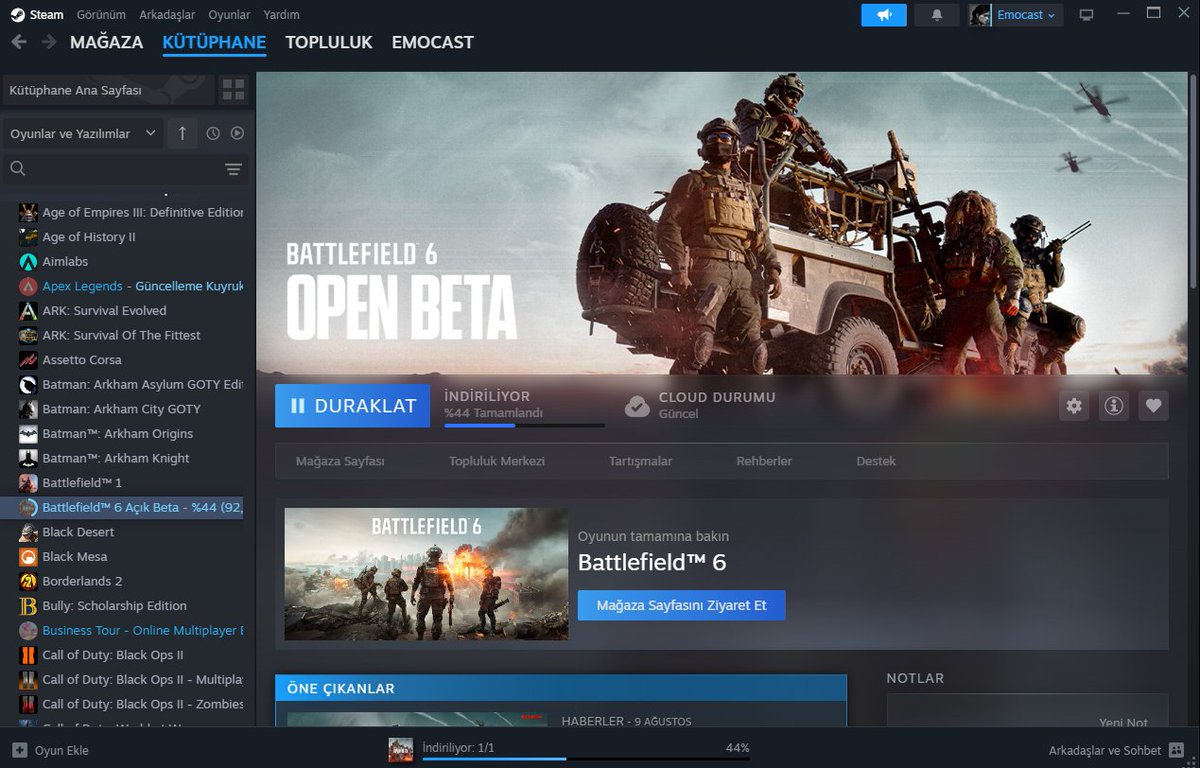Open the Arkadaşlar menu
Screen dimensions: 1200x768
[167, 15]
